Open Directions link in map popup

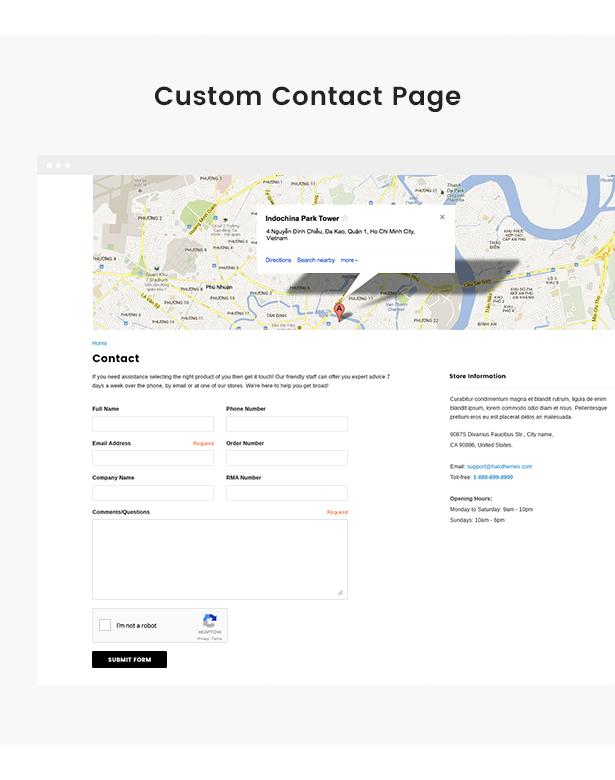pyautogui.click(x=278, y=260)
